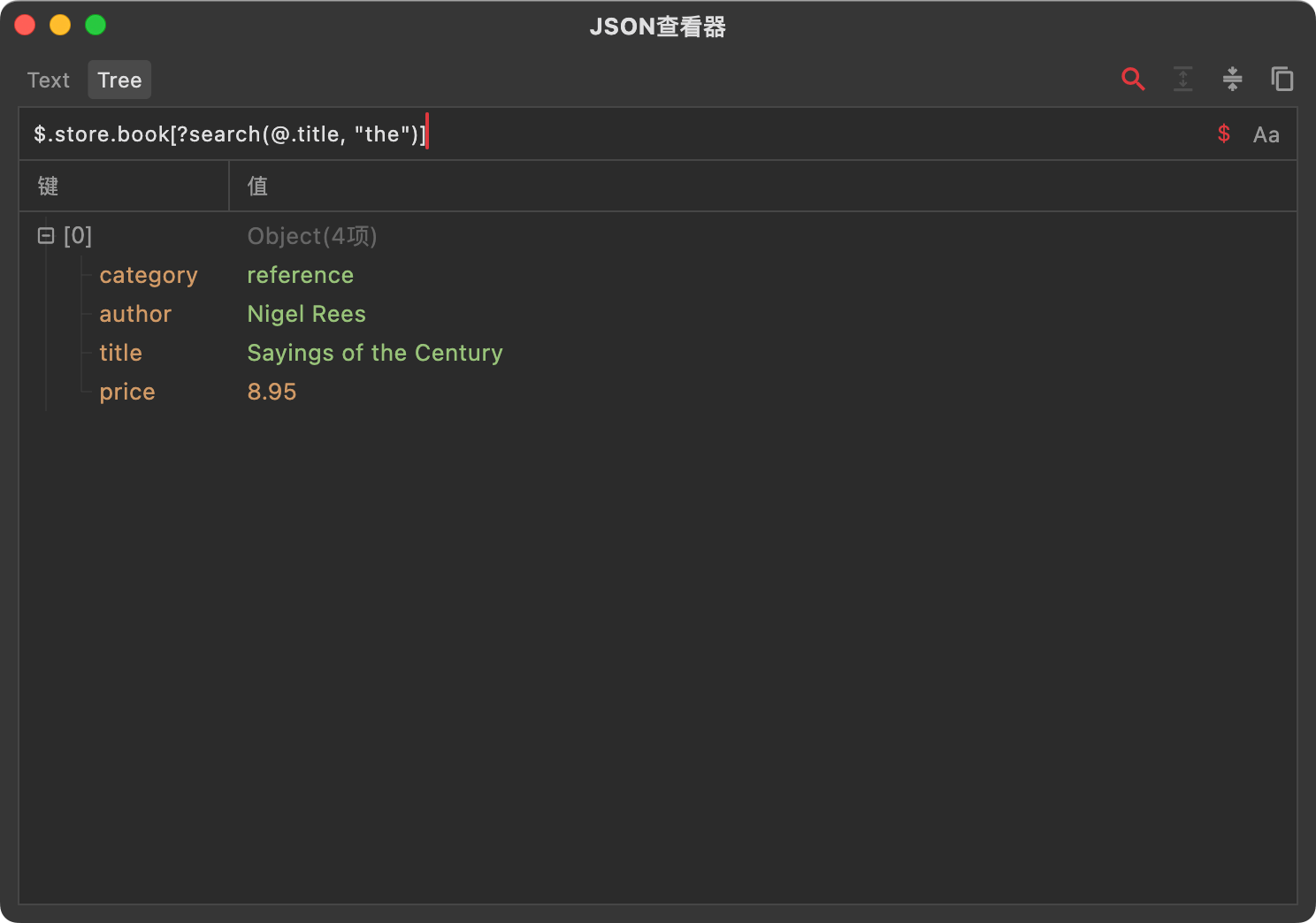Switch to the Text tab
The height and width of the screenshot is (923, 1316).
tap(49, 80)
